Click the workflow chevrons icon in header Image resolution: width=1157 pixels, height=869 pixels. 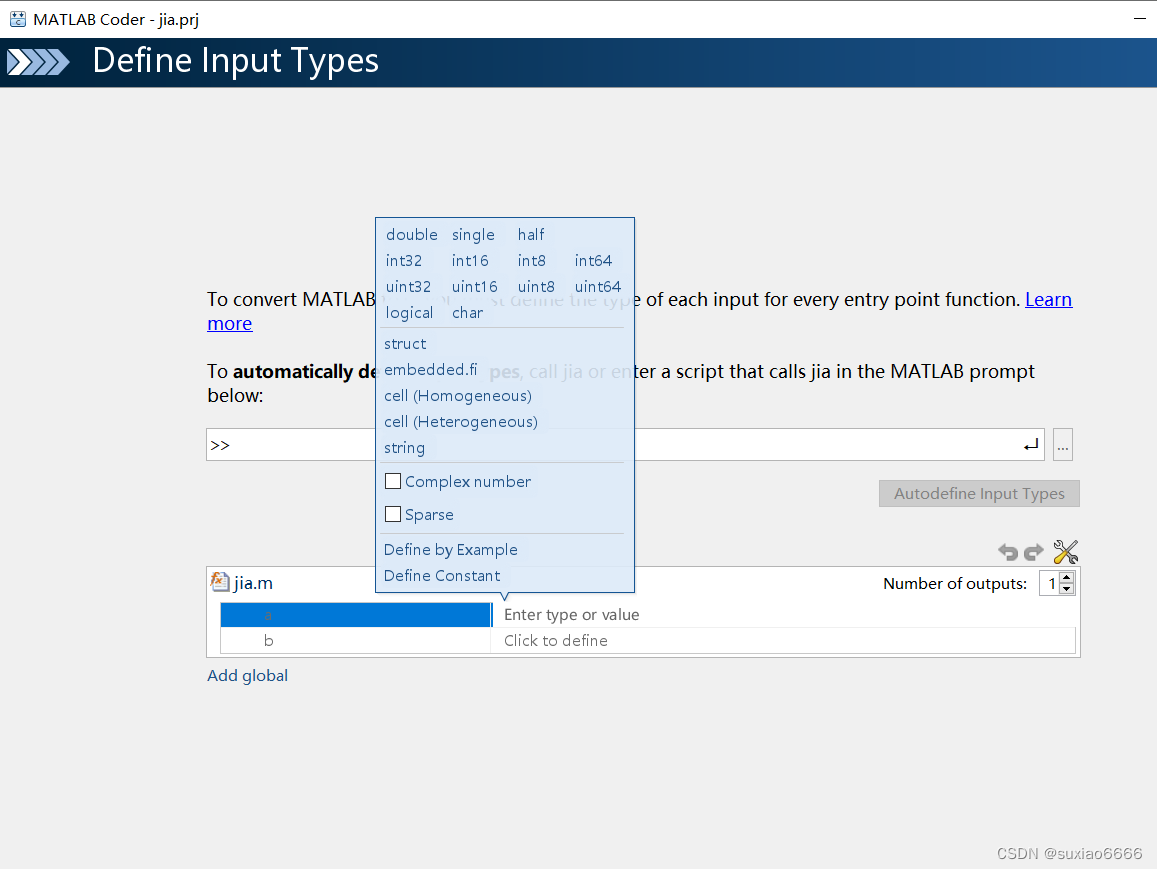coord(38,62)
